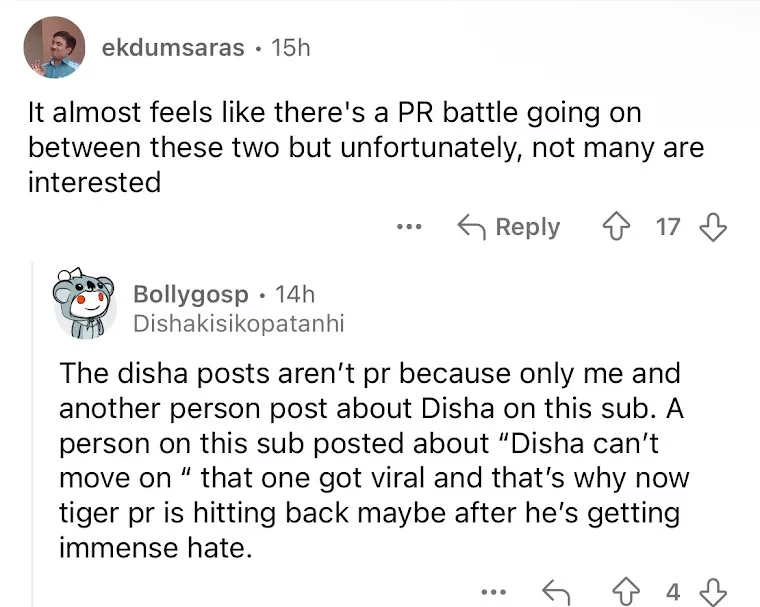Select the Dishakisikopatanhi user flair
The width and height of the screenshot is (760, 607).
click(238, 323)
